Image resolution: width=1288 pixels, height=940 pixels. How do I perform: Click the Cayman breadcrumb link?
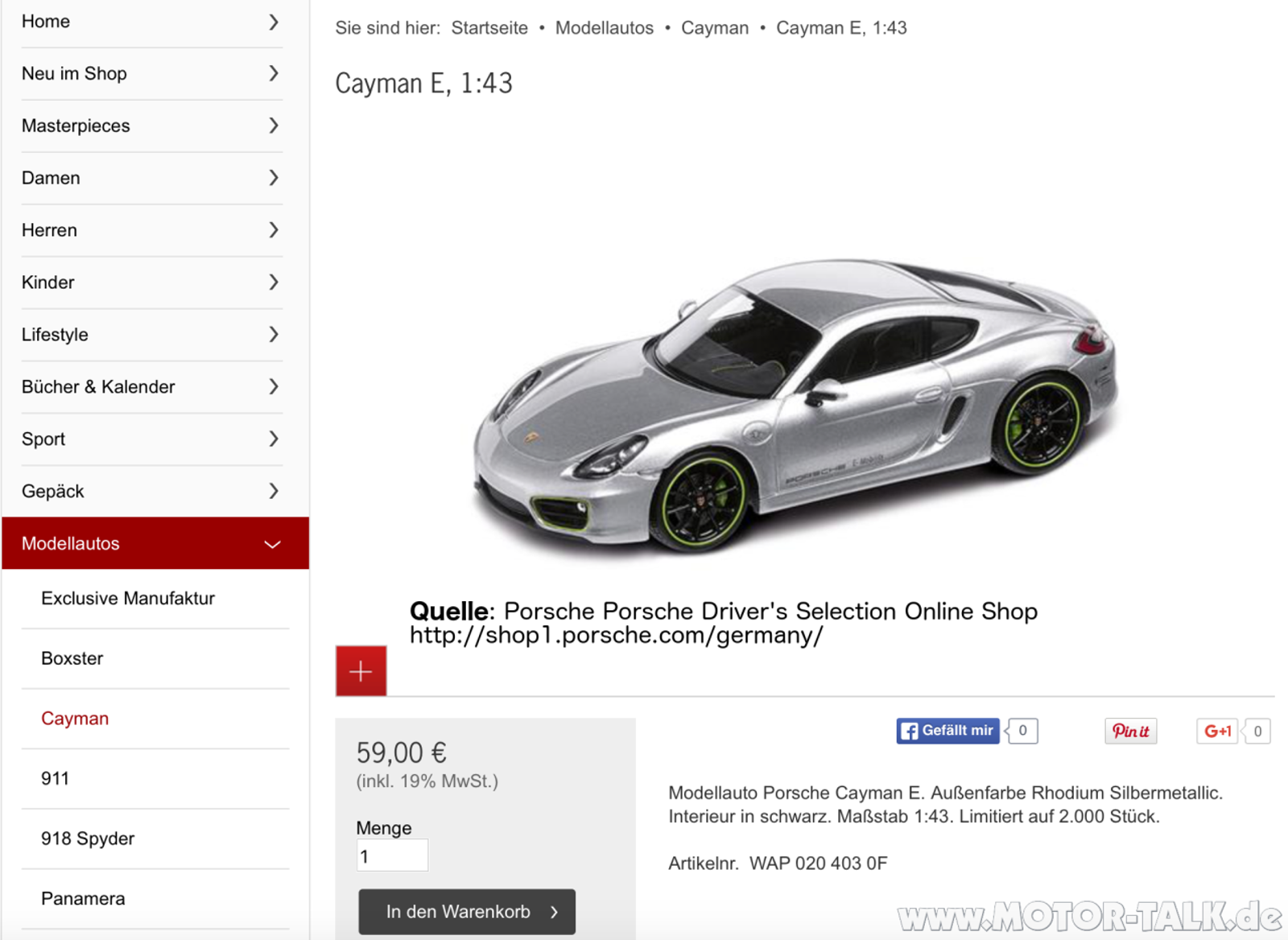[x=715, y=28]
